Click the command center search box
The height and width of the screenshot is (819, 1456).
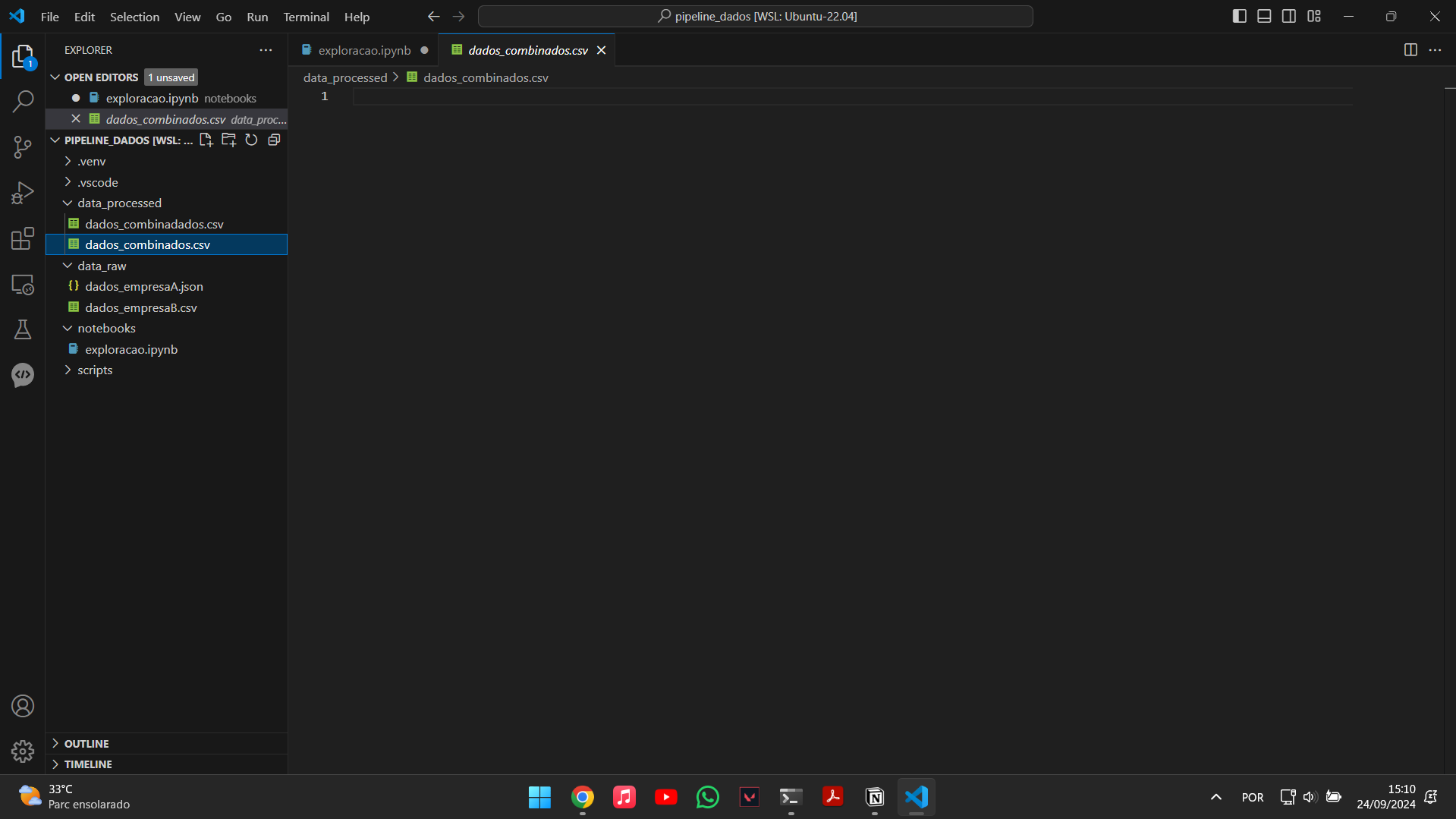point(755,17)
